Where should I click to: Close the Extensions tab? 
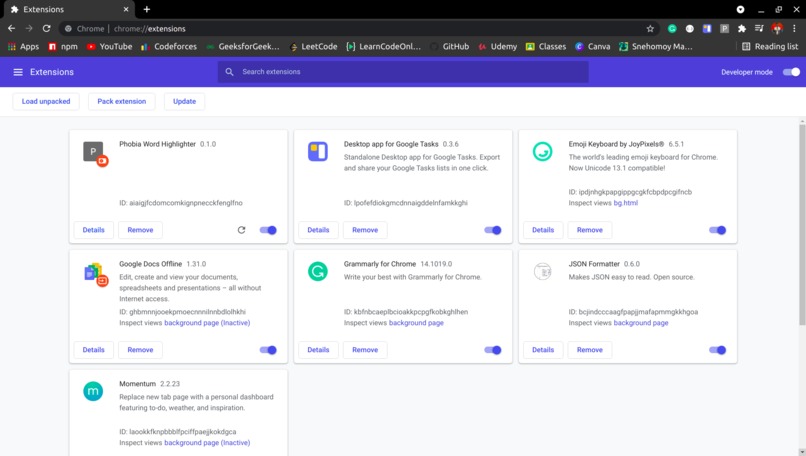point(126,9)
